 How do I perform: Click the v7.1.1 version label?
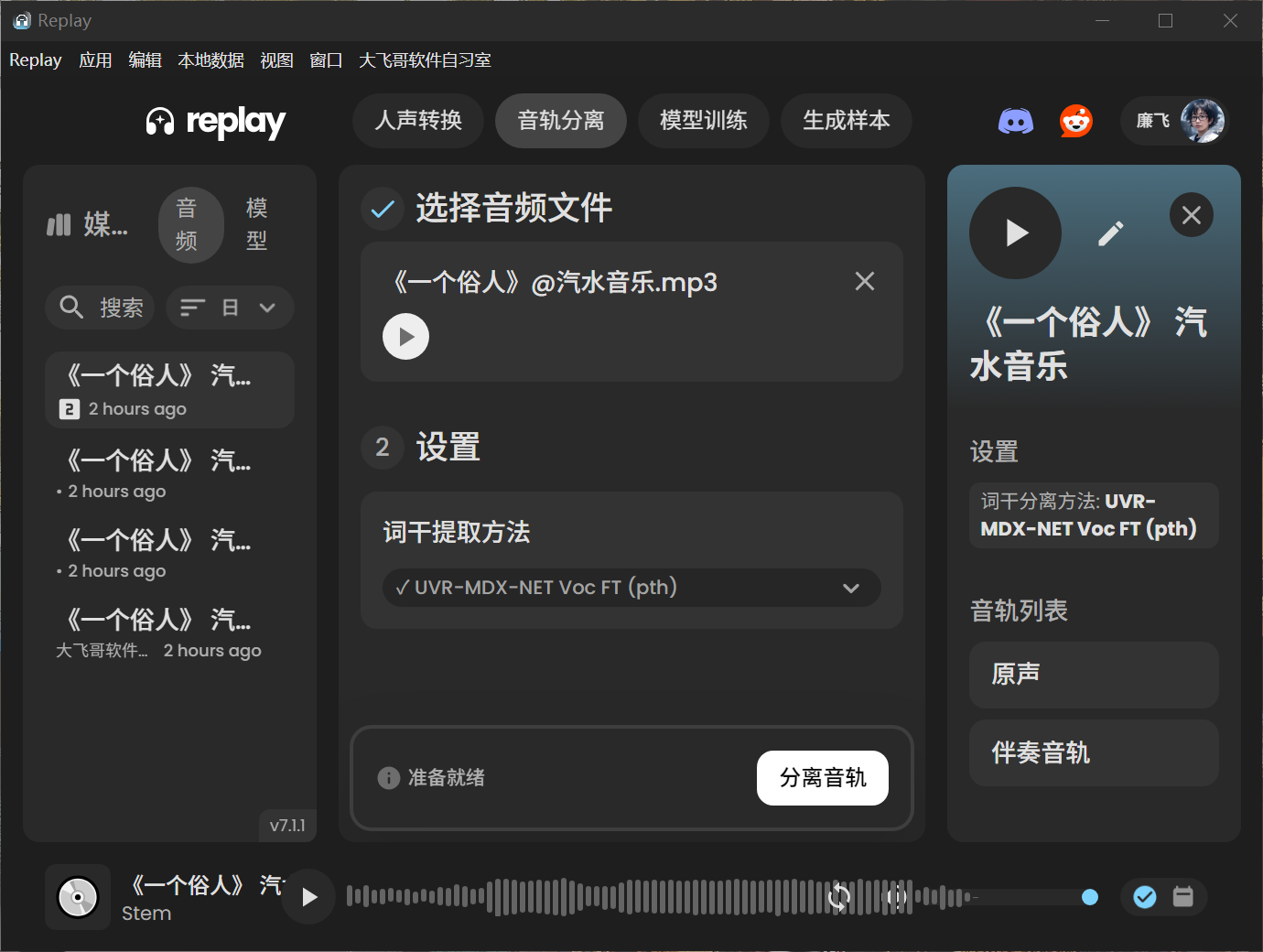287,826
